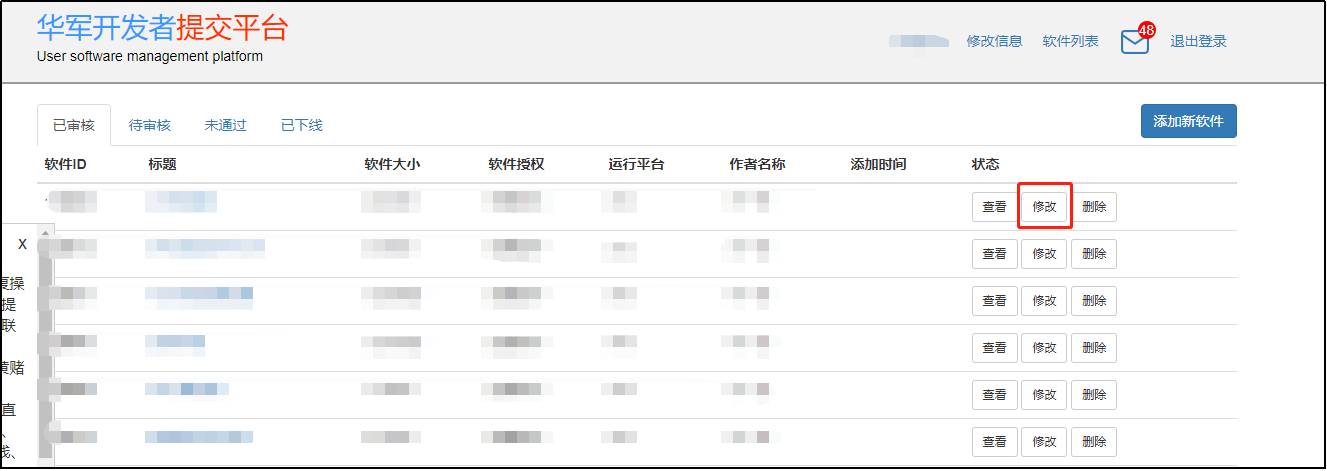
Task: Close the left popup with X
Action: pyautogui.click(x=22, y=244)
